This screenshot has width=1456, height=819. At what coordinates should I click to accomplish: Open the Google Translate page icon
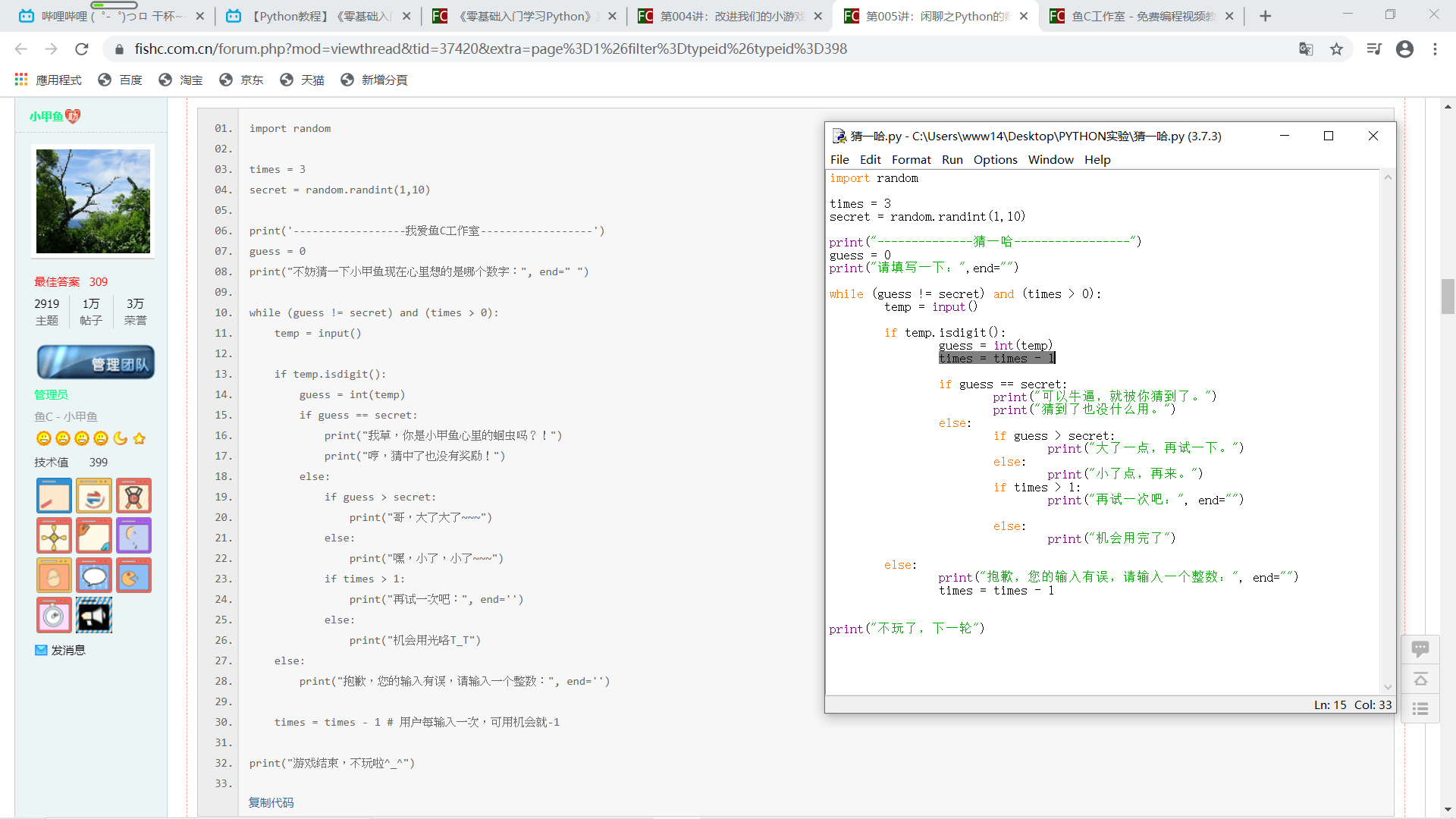pyautogui.click(x=1305, y=49)
